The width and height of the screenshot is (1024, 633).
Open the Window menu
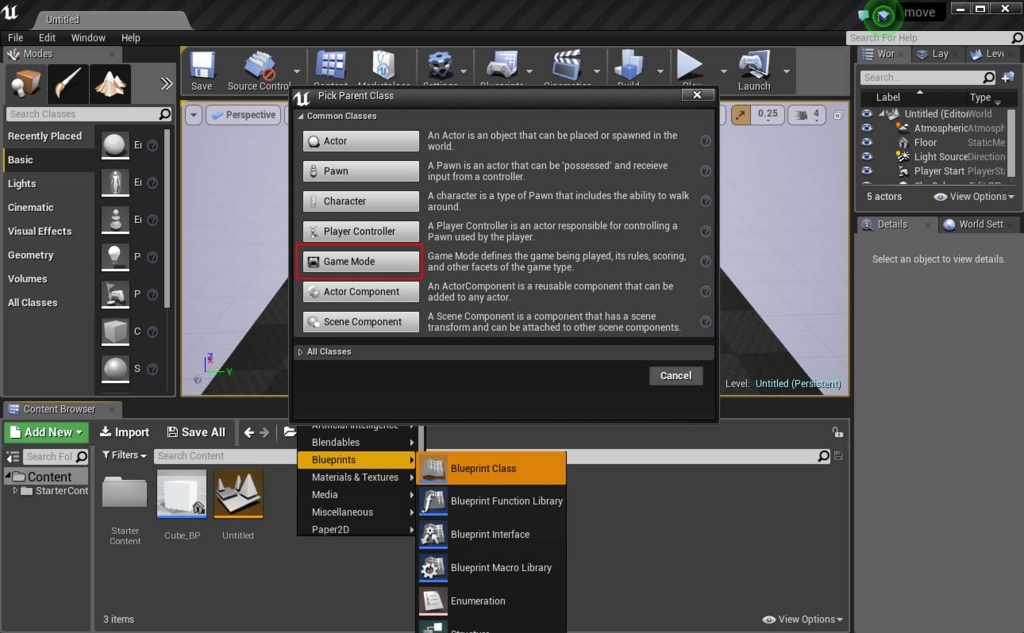(x=88, y=38)
